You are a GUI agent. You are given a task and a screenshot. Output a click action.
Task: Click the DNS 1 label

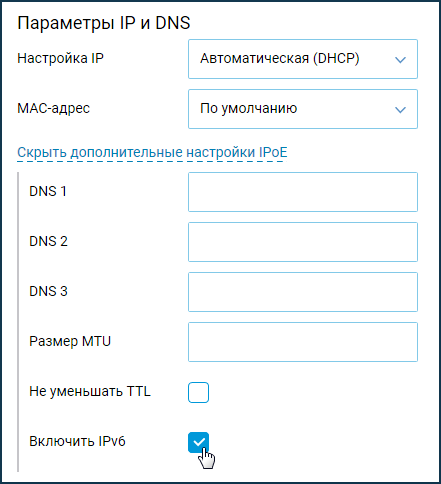(48, 191)
